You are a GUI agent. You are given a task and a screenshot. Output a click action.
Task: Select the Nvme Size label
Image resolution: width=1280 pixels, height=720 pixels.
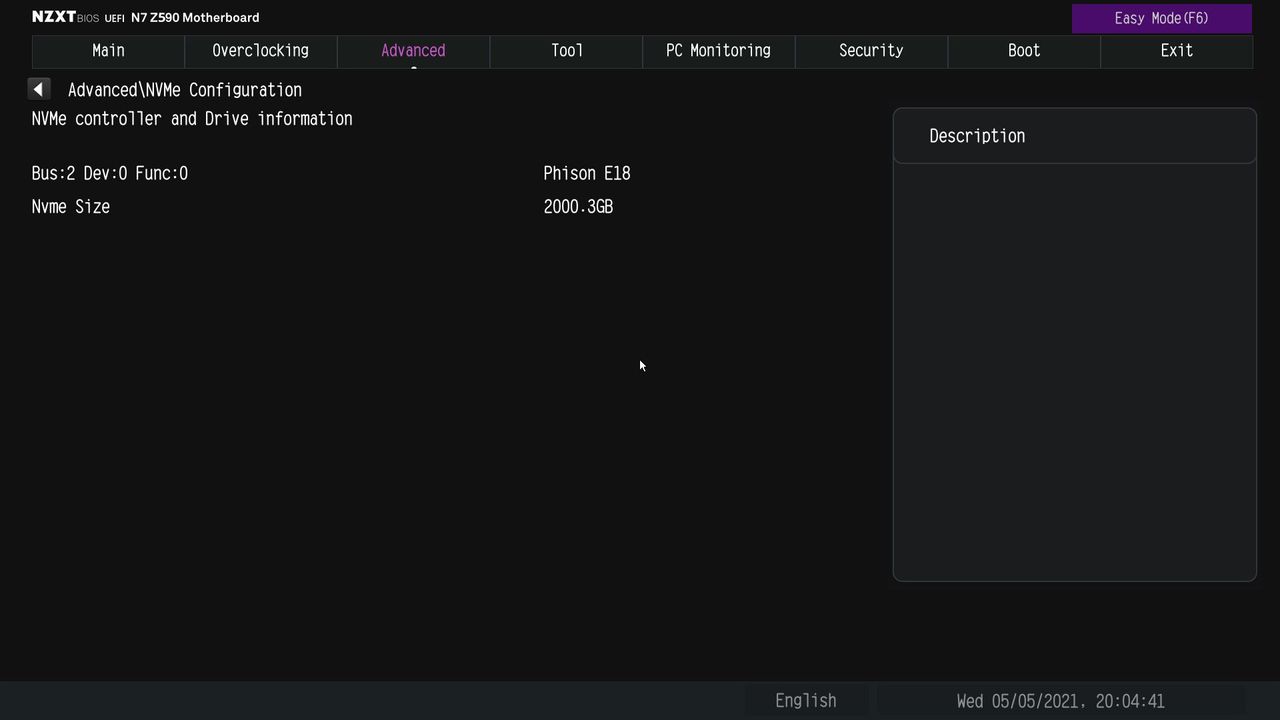click(71, 207)
